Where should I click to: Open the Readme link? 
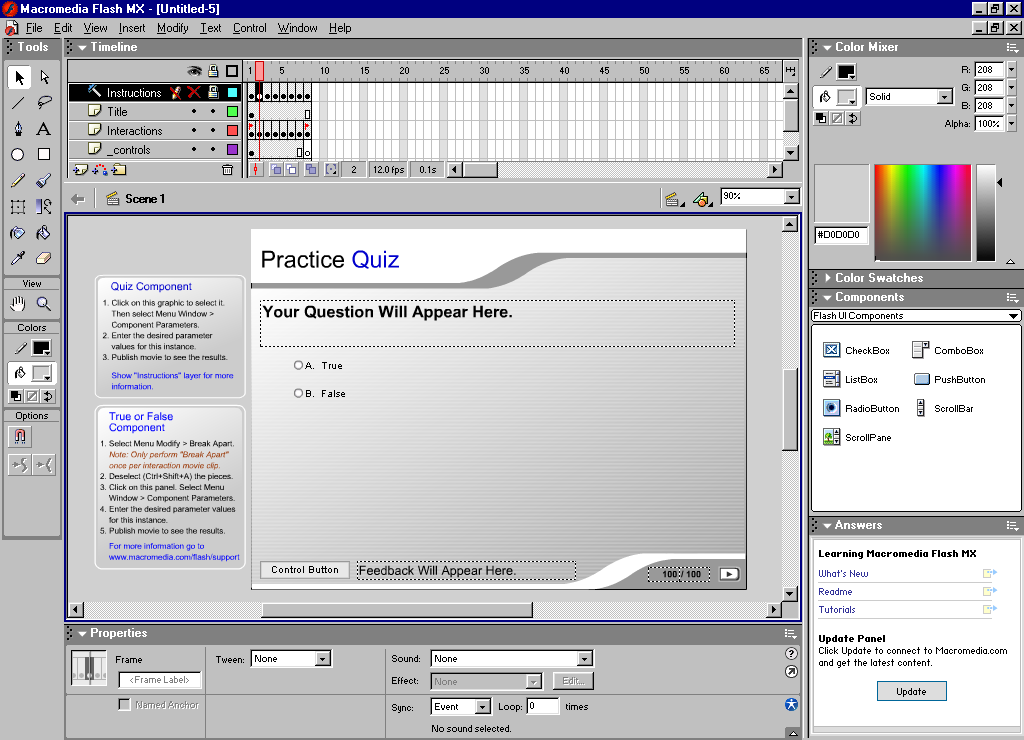click(x=835, y=592)
